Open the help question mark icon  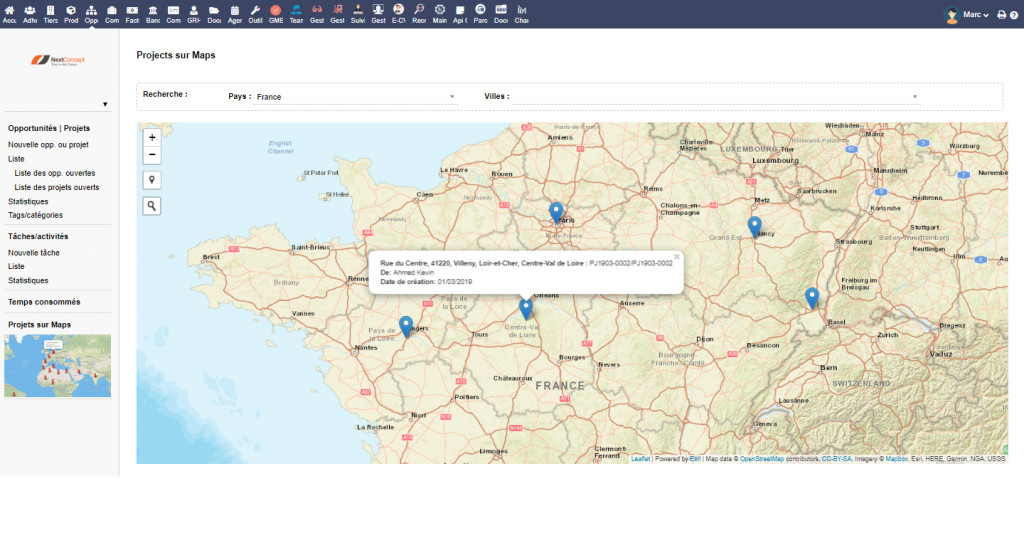[1013, 15]
